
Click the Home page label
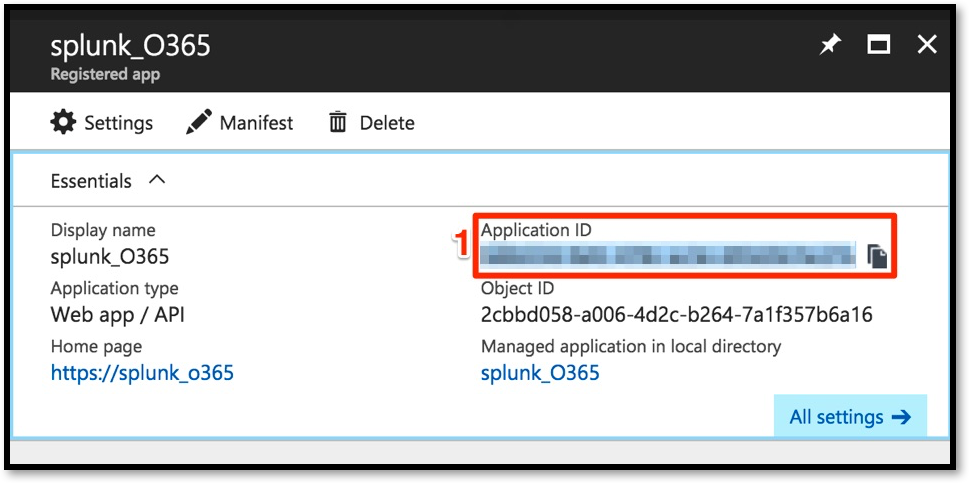[x=96, y=346]
